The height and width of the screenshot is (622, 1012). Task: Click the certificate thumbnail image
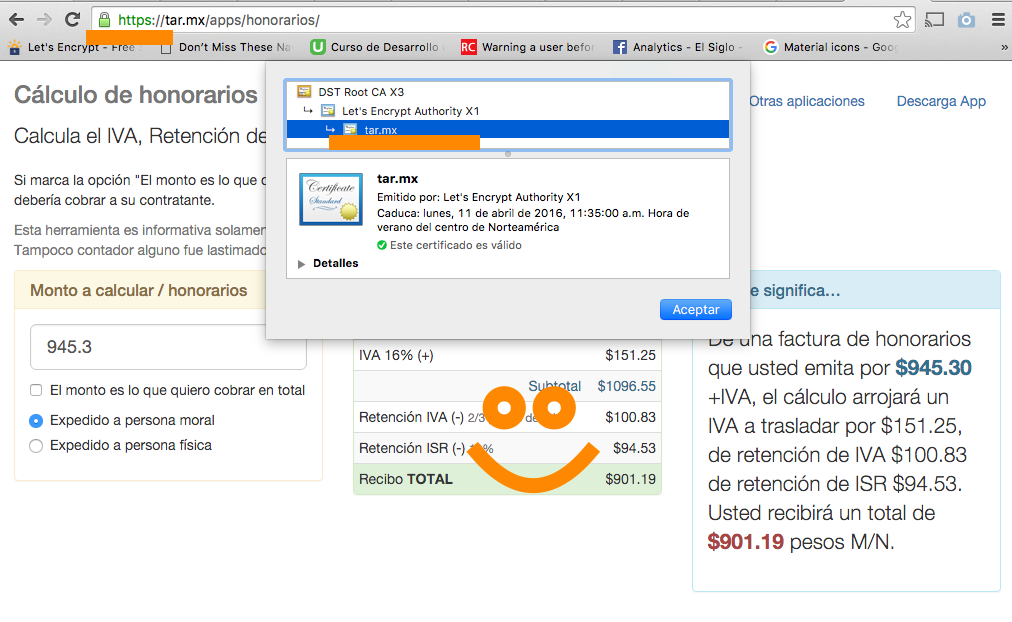coord(331,199)
